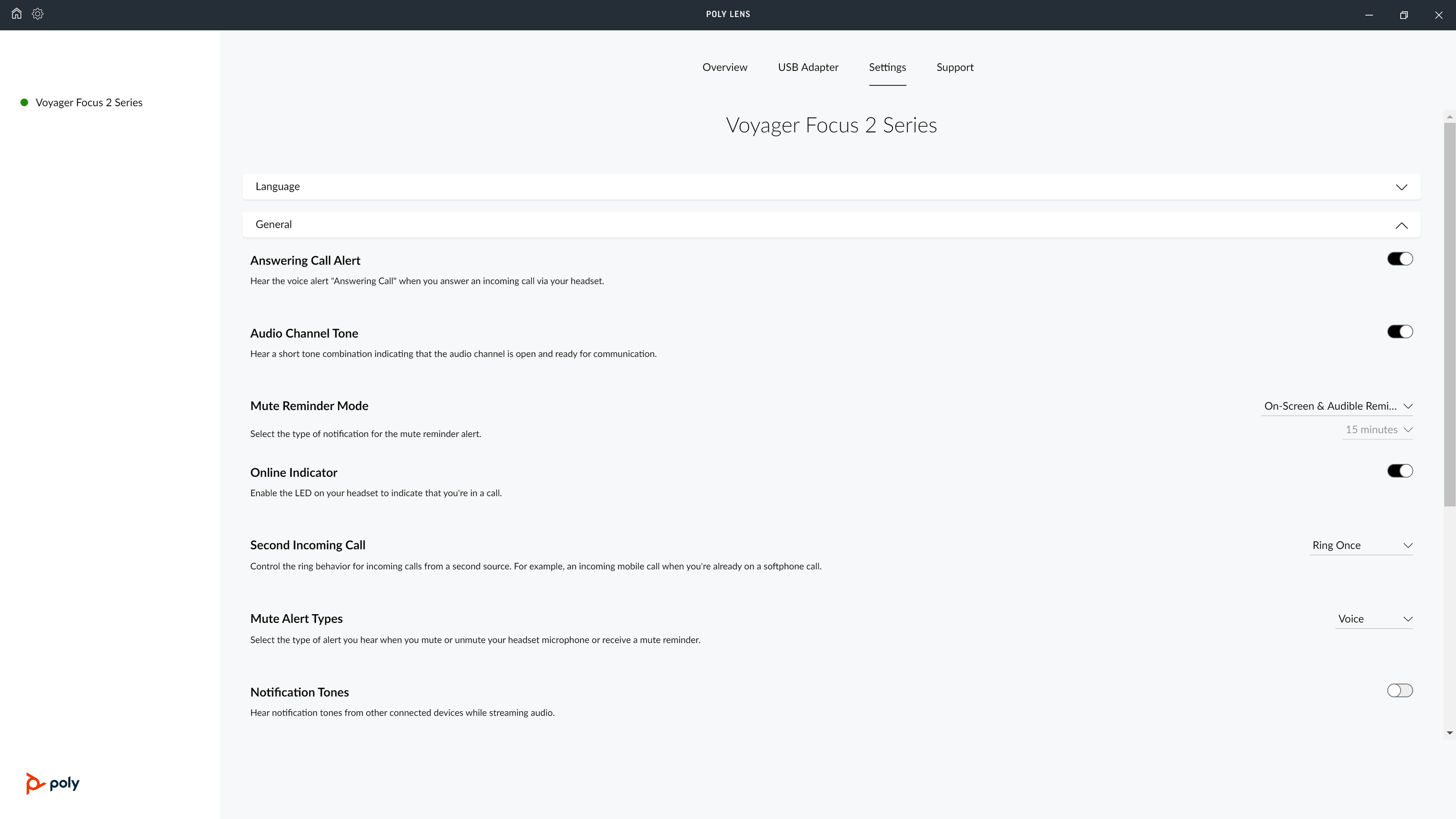
Task: Click the scrollbar down arrow
Action: tap(1449, 733)
